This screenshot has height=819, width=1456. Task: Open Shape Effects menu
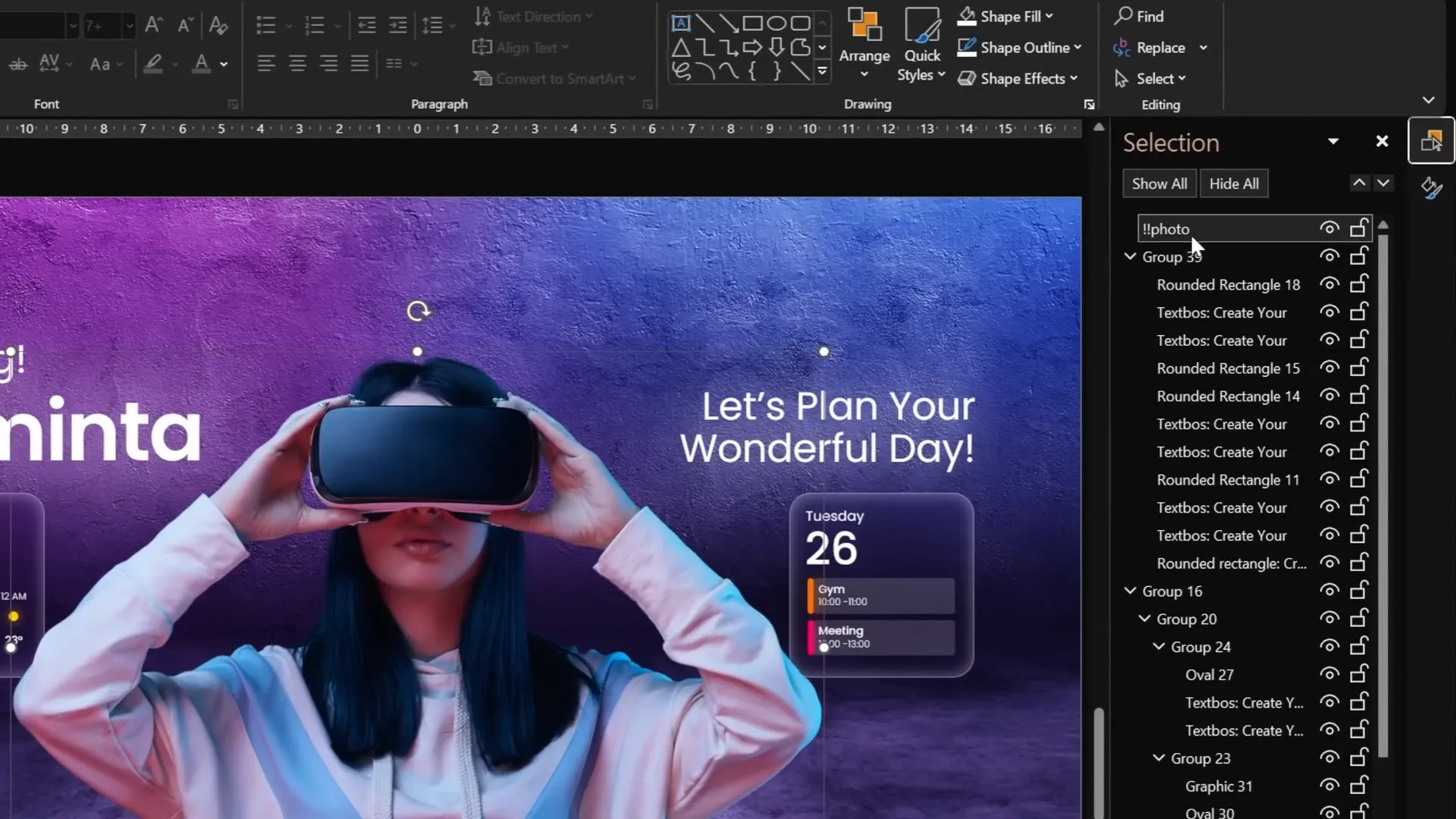(1017, 79)
